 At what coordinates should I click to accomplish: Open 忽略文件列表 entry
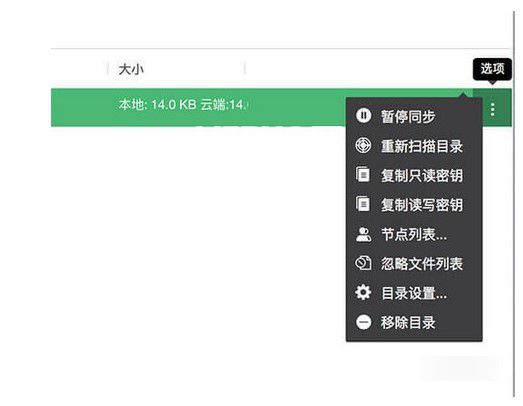[422, 264]
